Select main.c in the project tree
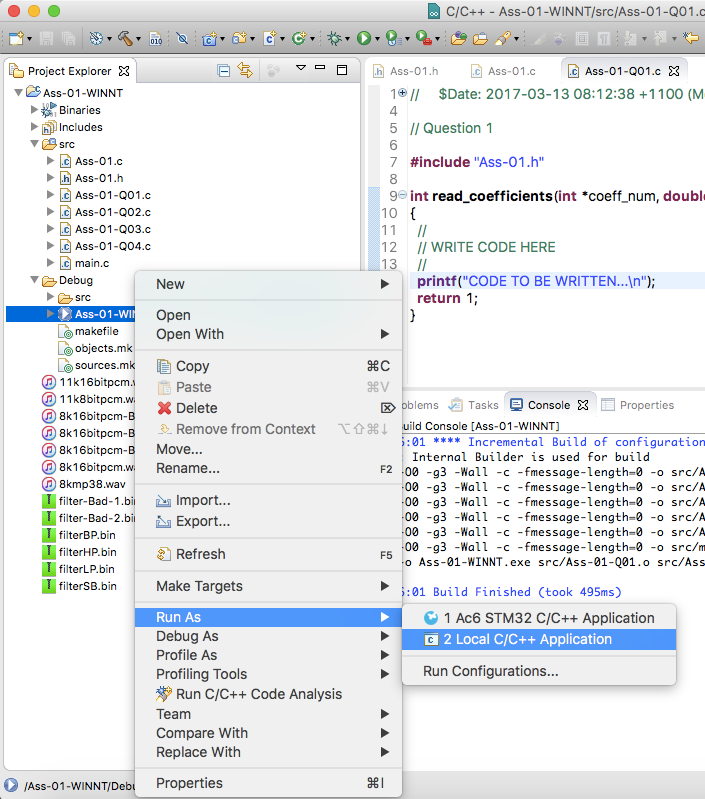 (91, 263)
